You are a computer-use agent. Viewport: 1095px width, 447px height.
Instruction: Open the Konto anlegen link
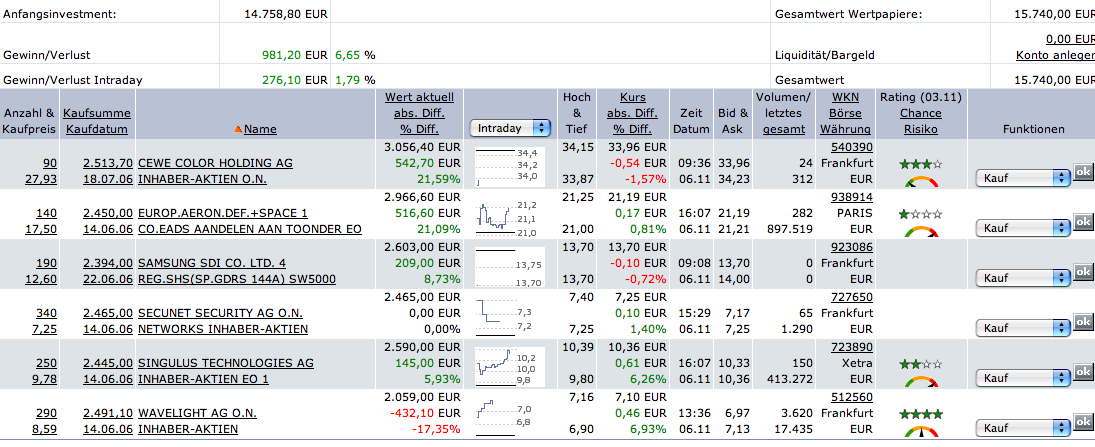(1055, 54)
